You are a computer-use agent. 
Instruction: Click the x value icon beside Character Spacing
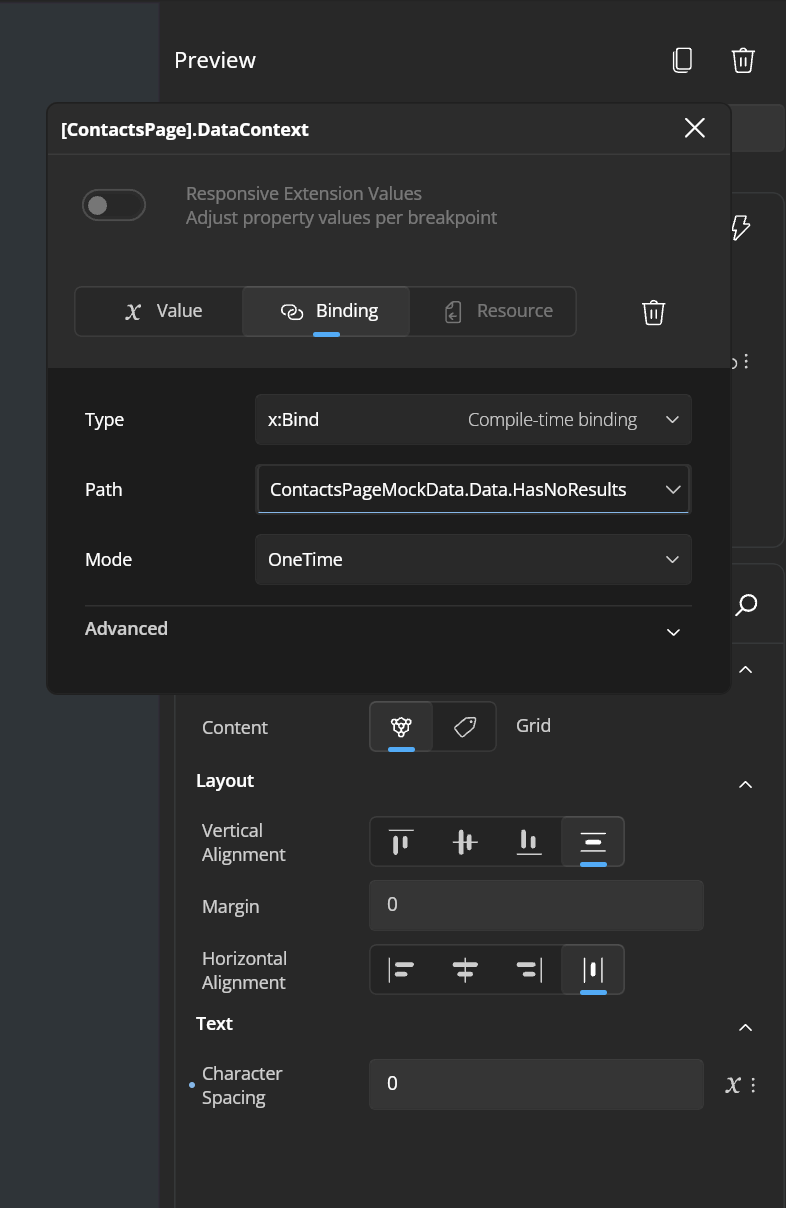[x=732, y=1085]
